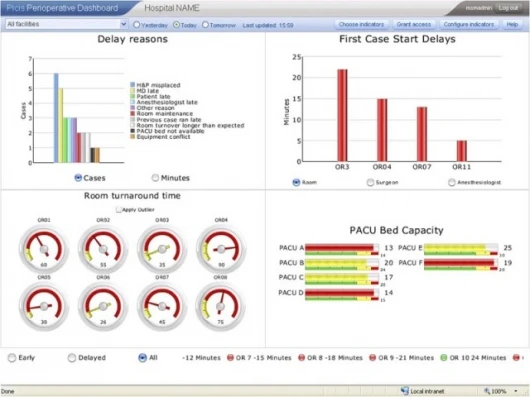Click the MD late legend swatch
This screenshot has width=530, height=397.
(x=132, y=91)
